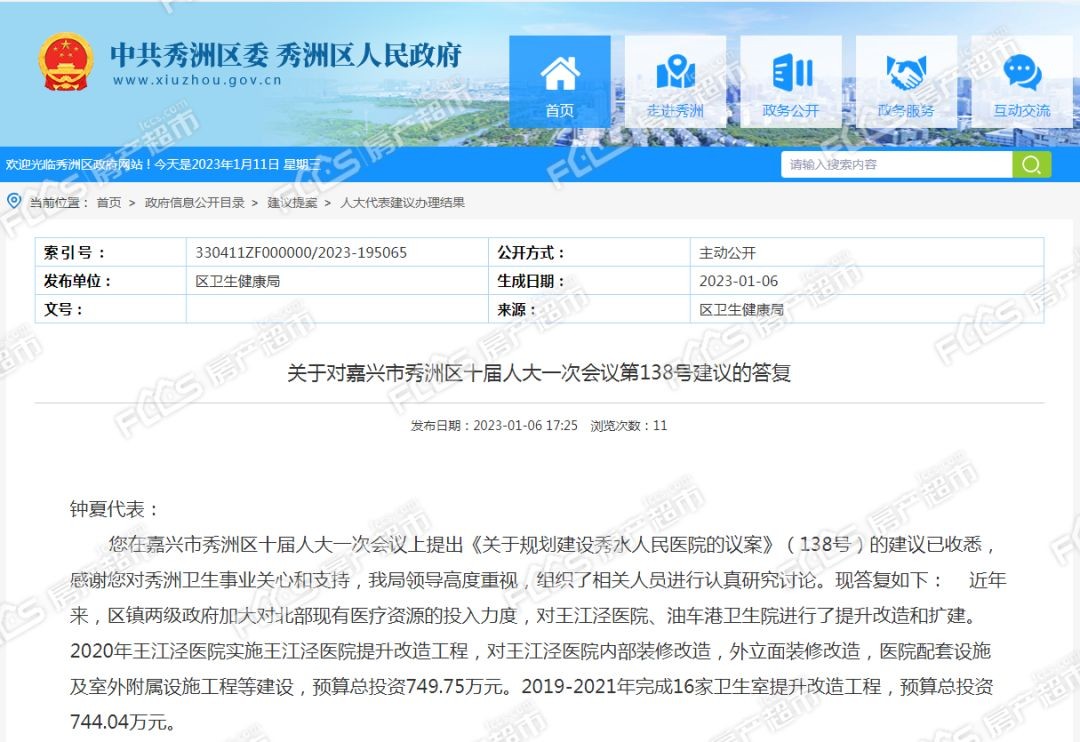Click 区卫生健康局 in the 来源 row
Image resolution: width=1080 pixels, height=742 pixels.
pyautogui.click(x=741, y=310)
